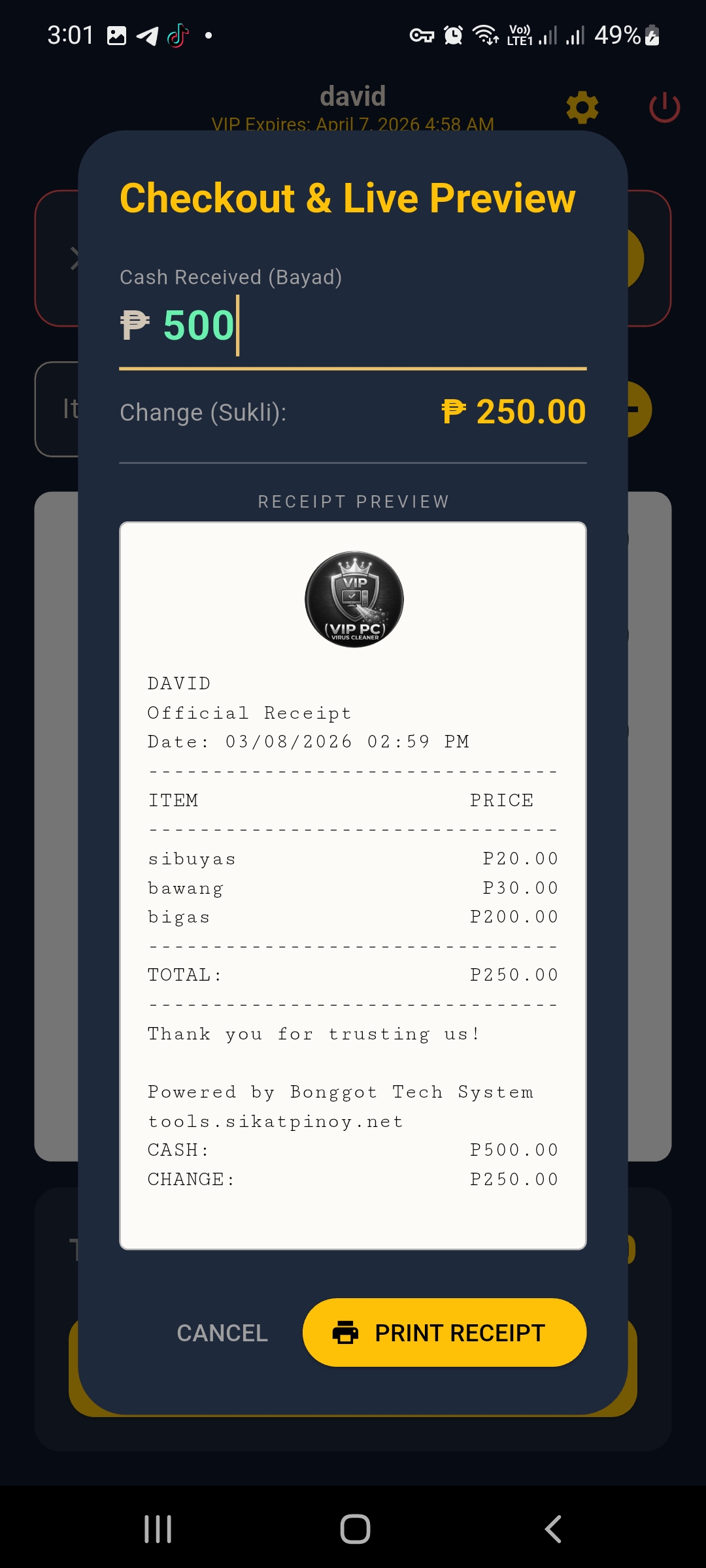
Task: Tap the recents button in navigation bar
Action: tap(157, 1528)
